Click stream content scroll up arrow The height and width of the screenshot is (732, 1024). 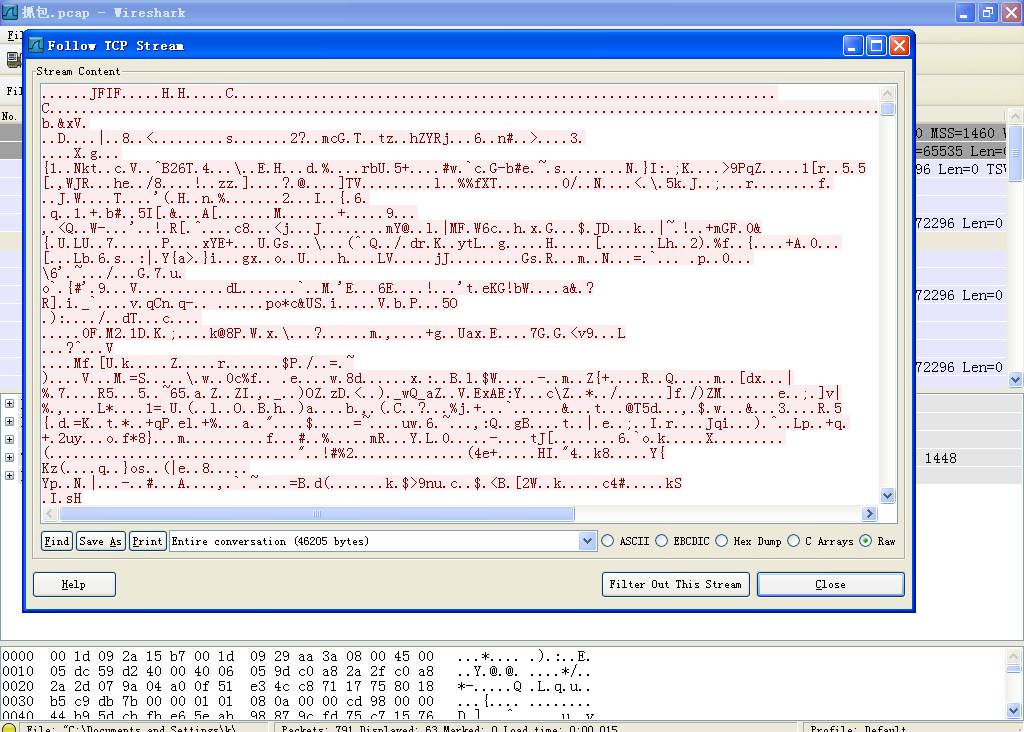pos(887,93)
